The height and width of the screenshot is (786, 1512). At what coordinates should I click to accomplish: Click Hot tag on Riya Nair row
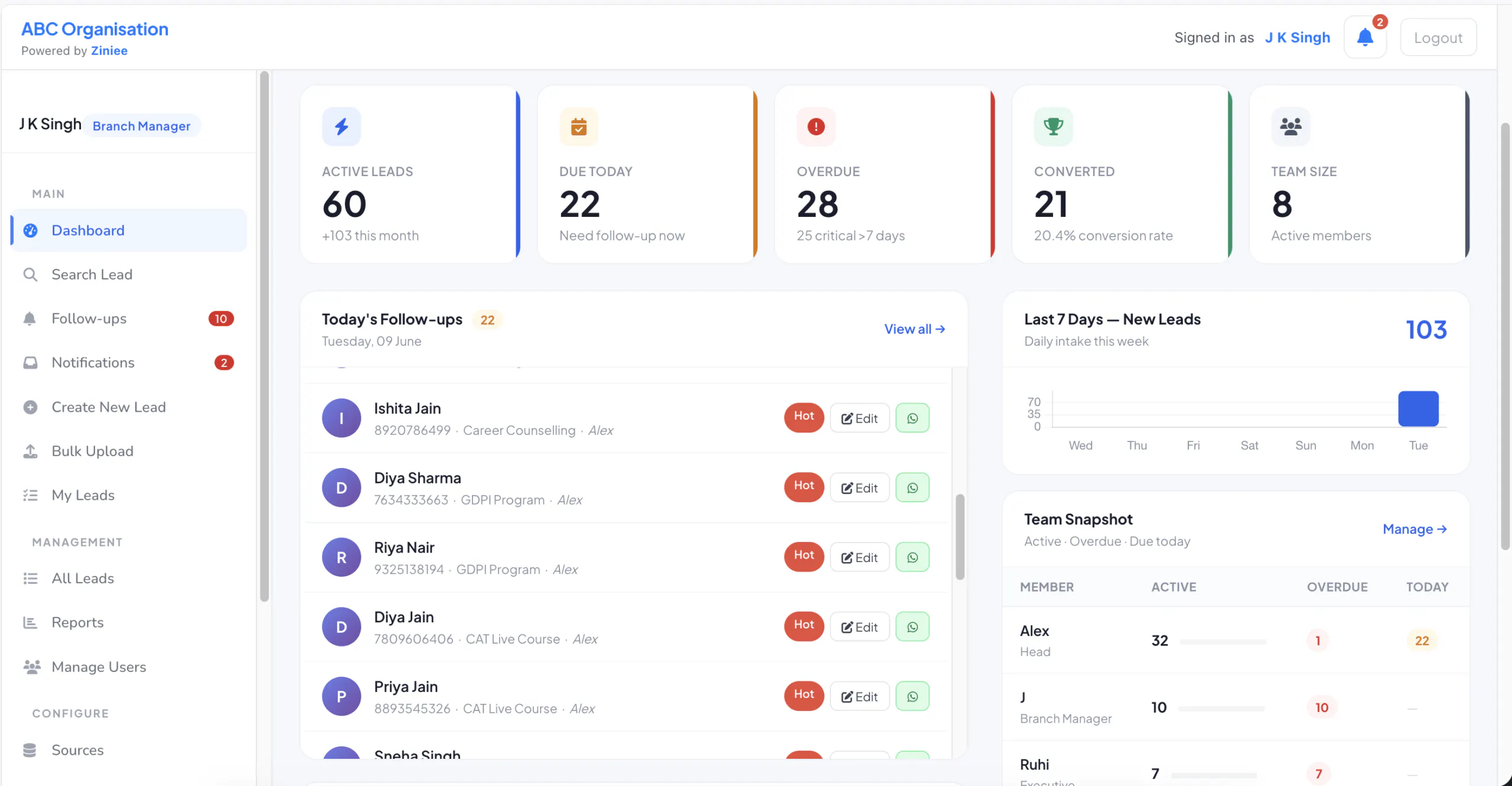tap(804, 556)
